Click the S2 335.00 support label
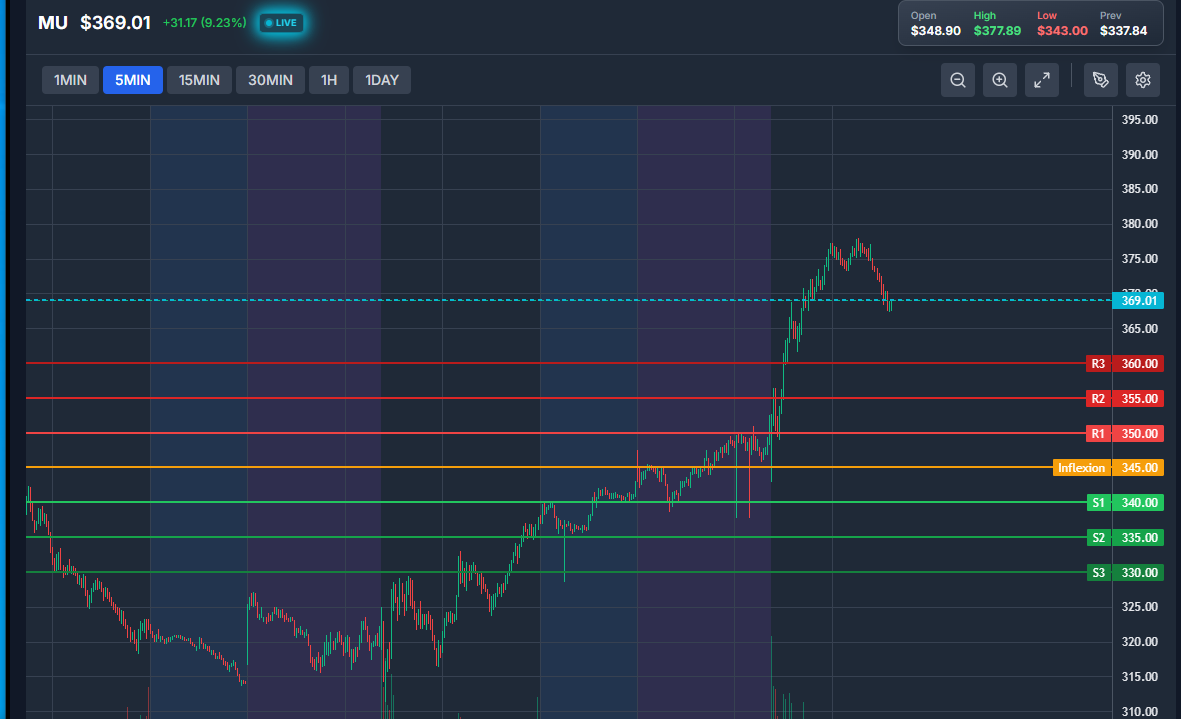This screenshot has height=719, width=1181. [x=1125, y=538]
